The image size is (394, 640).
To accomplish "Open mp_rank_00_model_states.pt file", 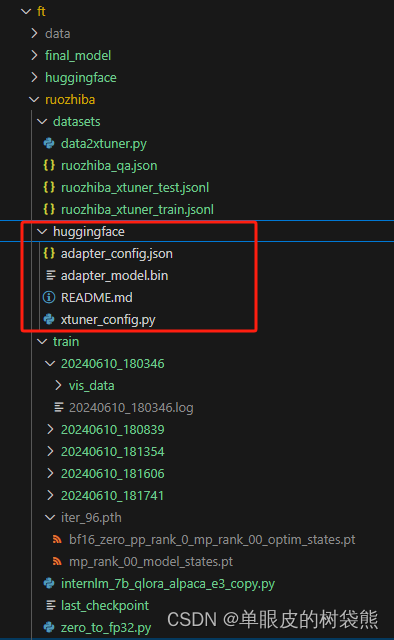I will click(x=151, y=562).
